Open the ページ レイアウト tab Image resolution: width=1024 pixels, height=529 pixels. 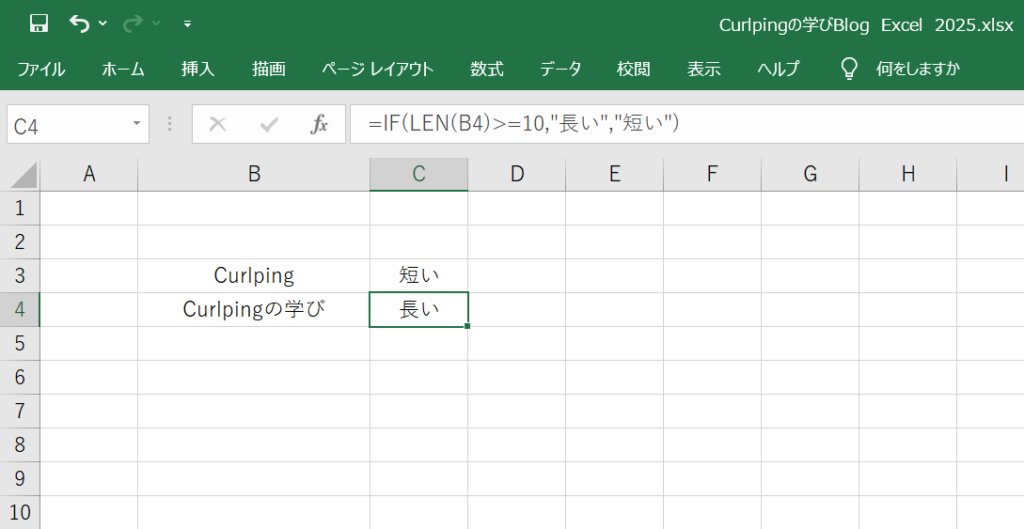pos(377,69)
